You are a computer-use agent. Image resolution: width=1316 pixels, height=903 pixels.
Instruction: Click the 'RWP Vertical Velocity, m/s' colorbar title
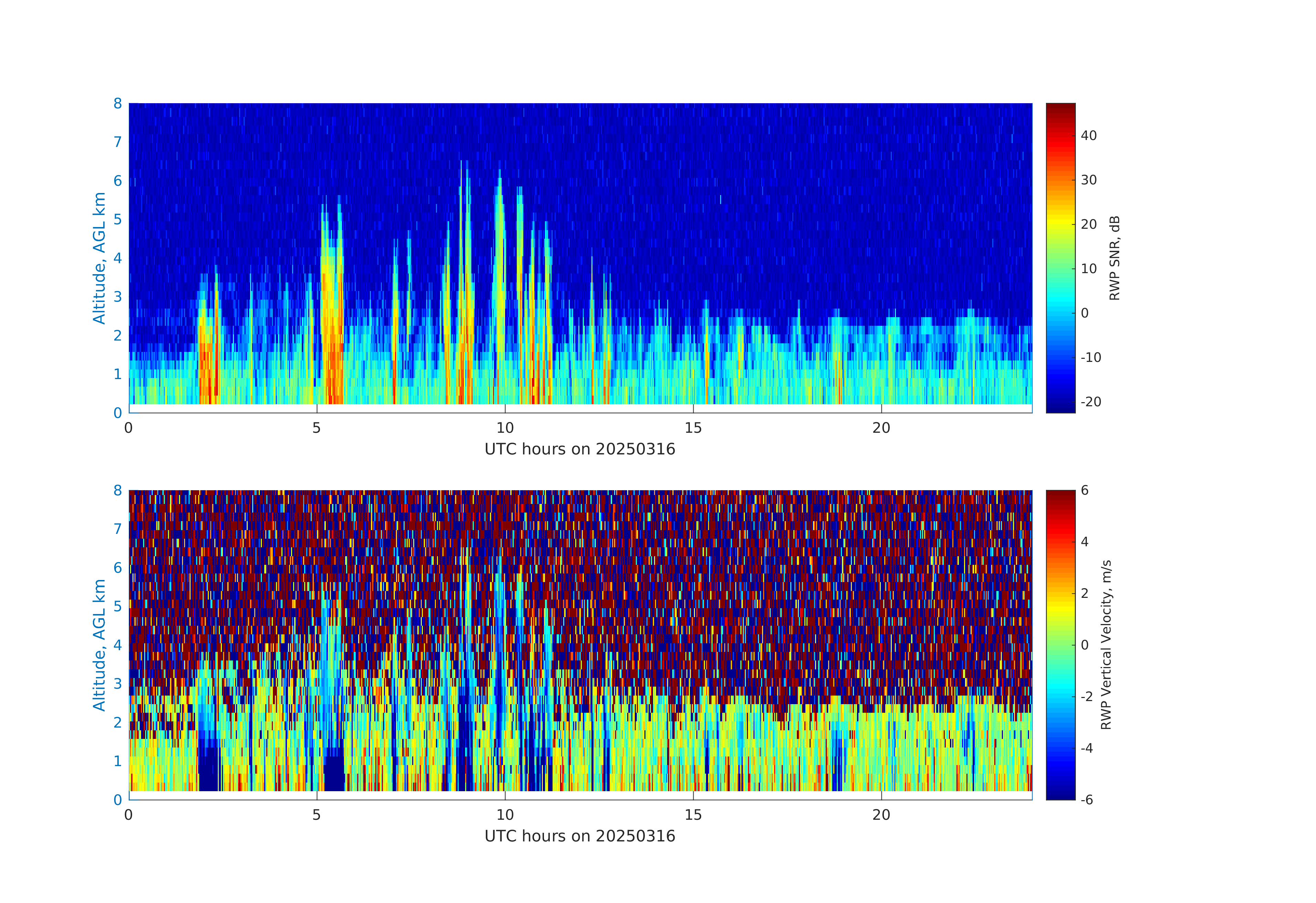point(1106,645)
